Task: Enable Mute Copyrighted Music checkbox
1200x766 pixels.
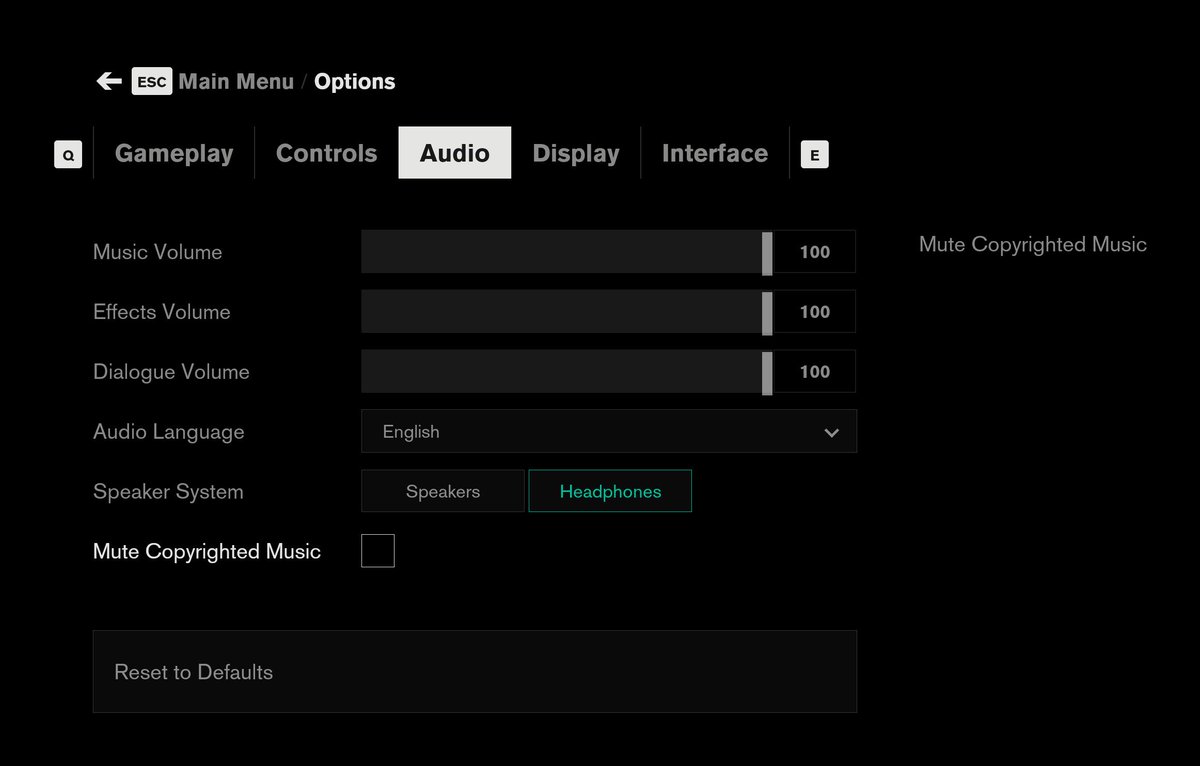Action: point(378,551)
